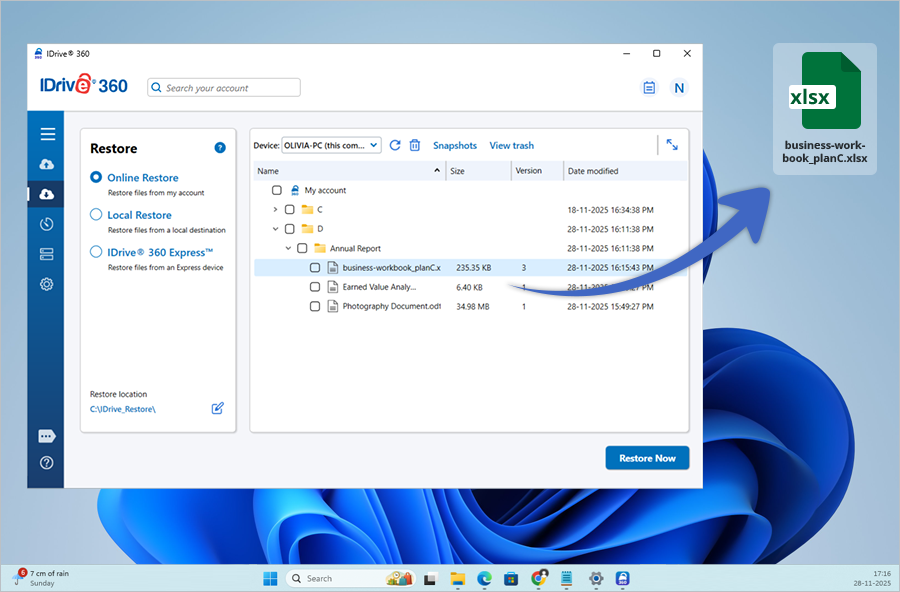Image resolution: width=900 pixels, height=592 pixels.
Task: Expand the C drive folder tree node
Action: (x=275, y=209)
